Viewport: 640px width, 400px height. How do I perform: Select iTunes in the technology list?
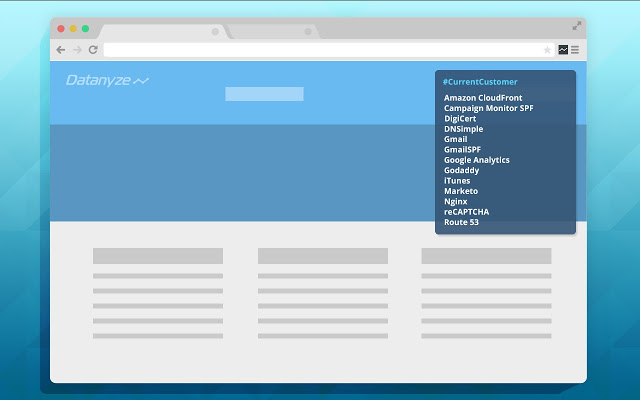coord(457,181)
